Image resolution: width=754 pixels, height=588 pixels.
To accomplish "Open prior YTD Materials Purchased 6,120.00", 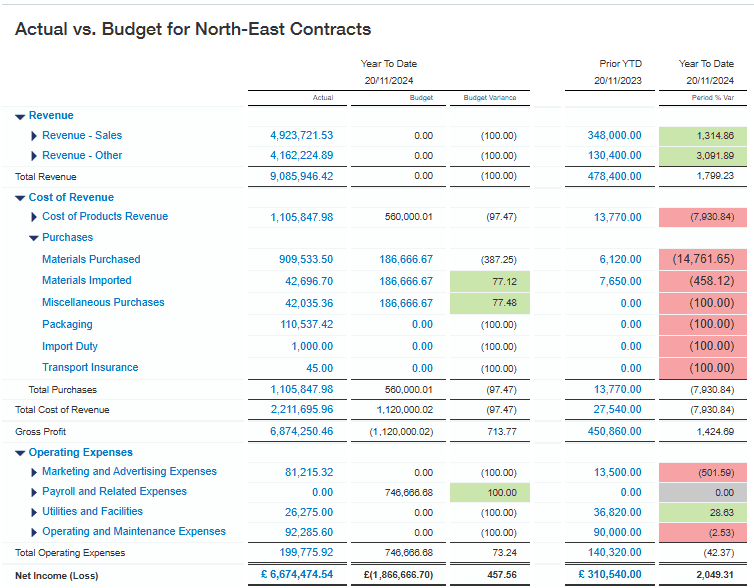I will (x=620, y=260).
